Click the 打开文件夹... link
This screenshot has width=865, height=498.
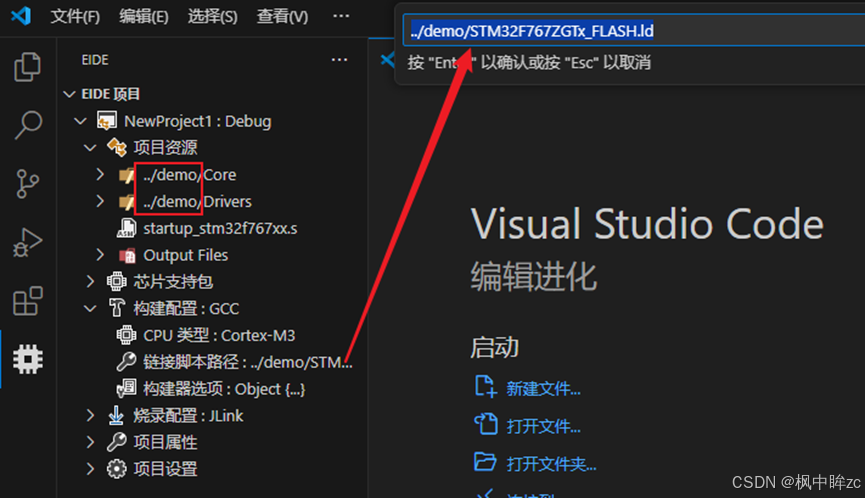552,464
